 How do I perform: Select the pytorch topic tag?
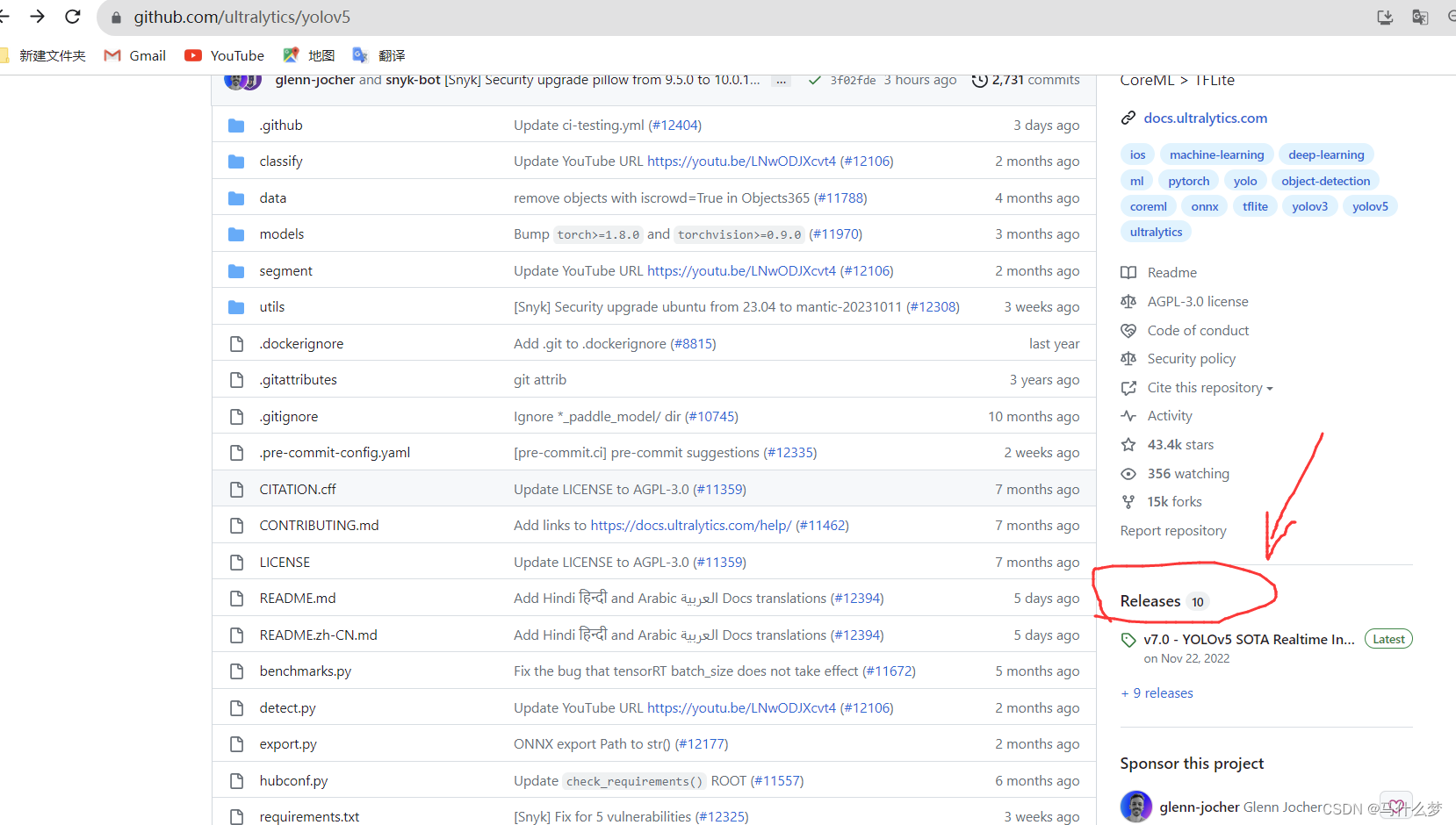click(1188, 181)
